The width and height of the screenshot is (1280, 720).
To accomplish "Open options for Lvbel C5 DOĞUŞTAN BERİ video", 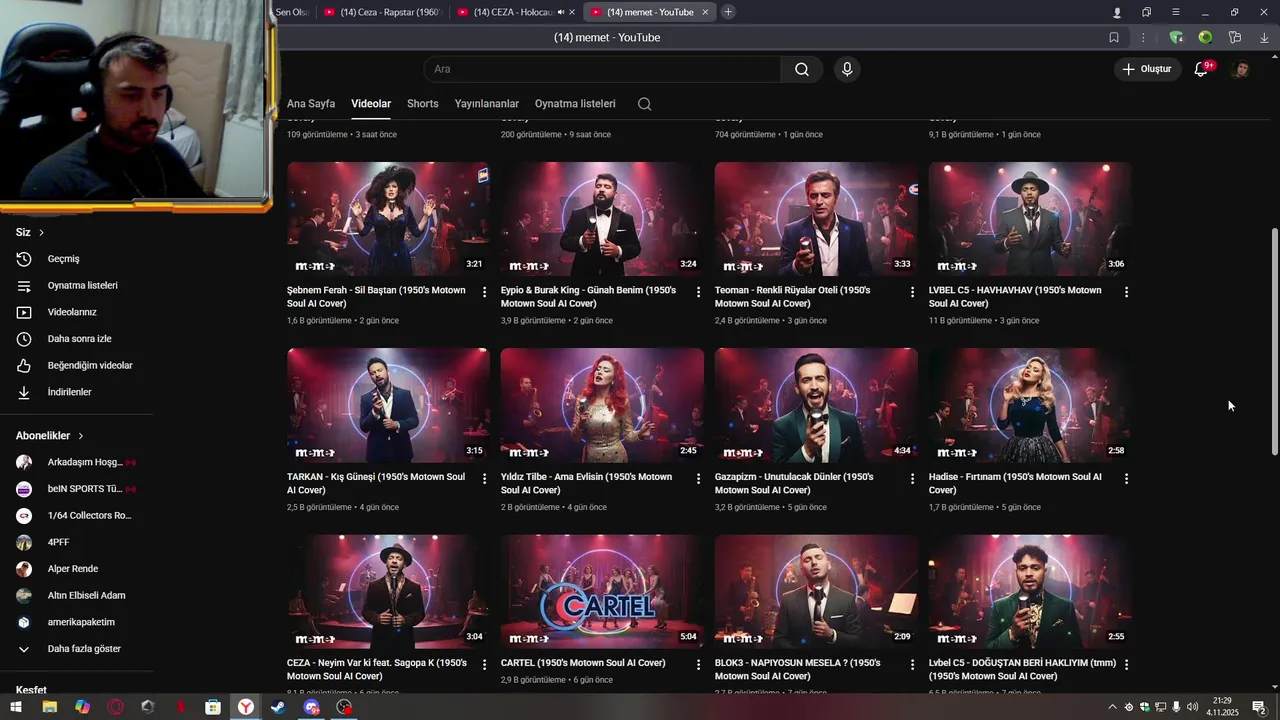I will (1126, 664).
